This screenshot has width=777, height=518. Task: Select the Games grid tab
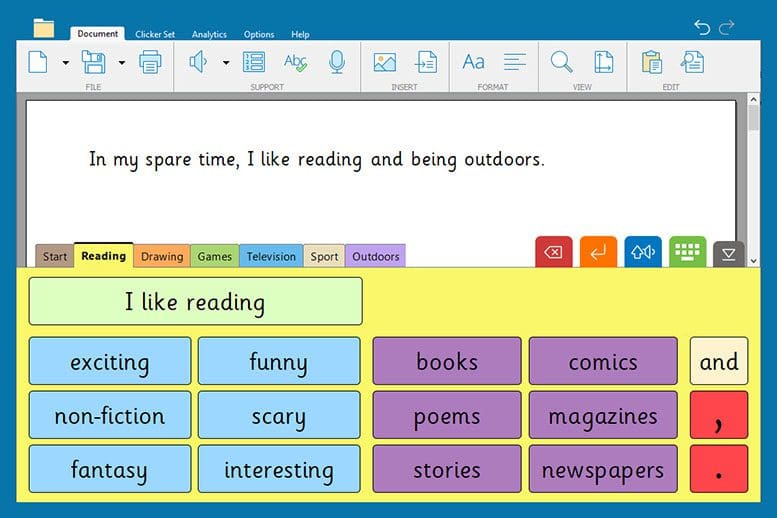215,256
